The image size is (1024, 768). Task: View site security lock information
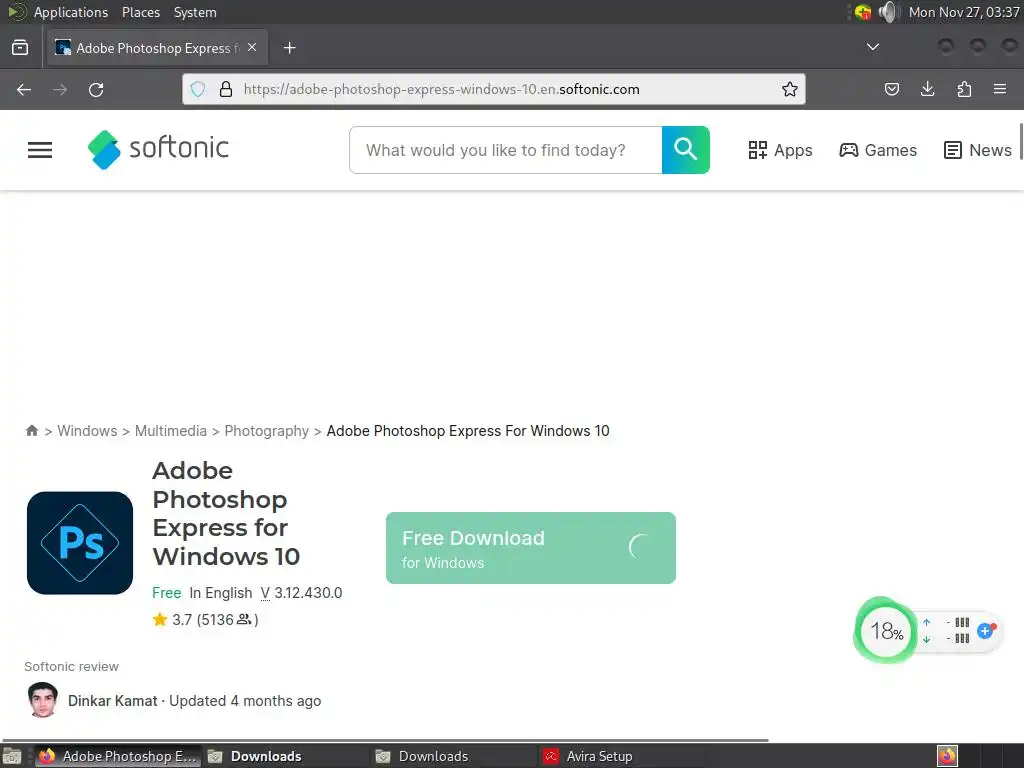(226, 89)
